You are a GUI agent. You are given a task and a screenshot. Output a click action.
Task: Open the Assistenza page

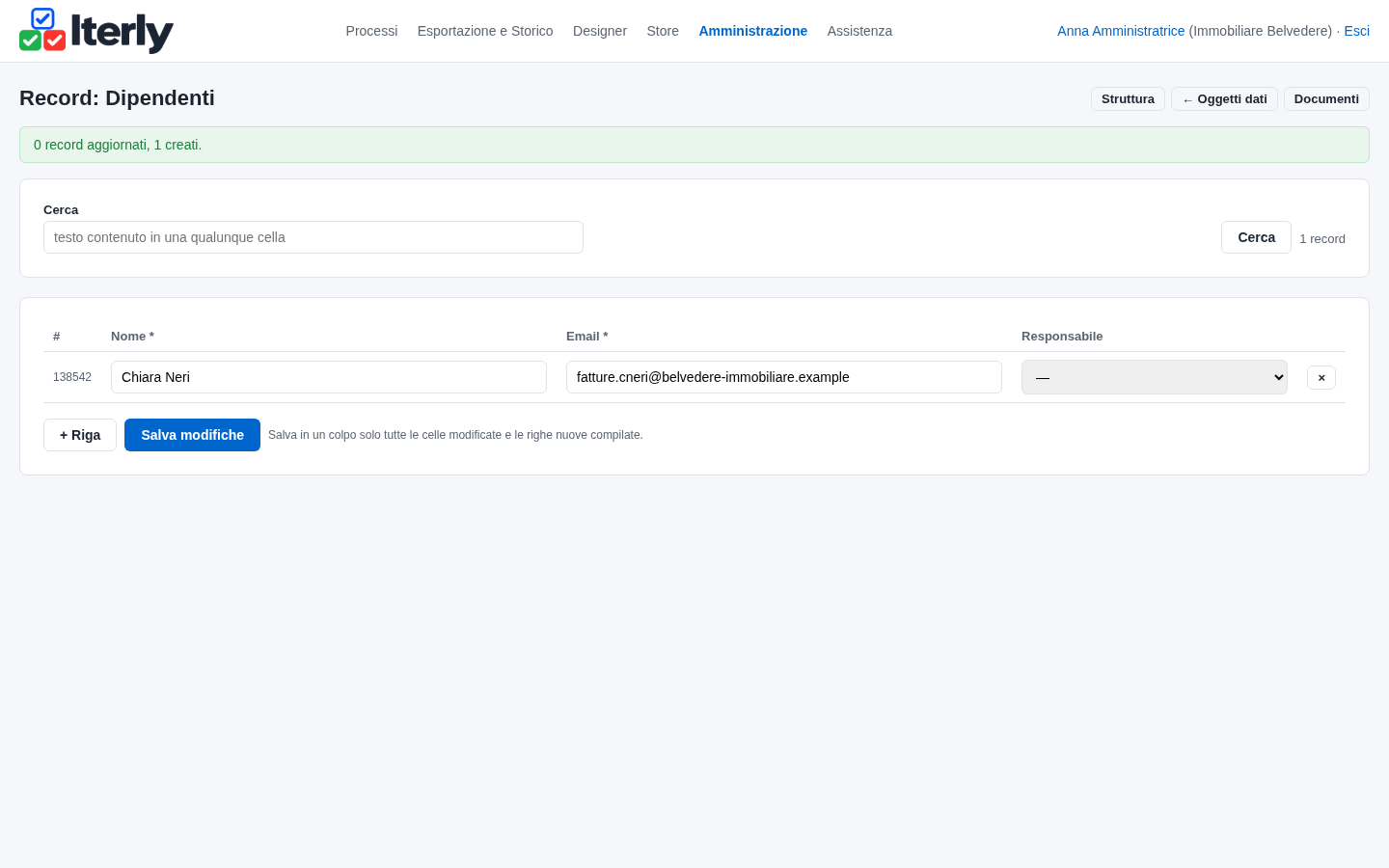coord(859,31)
